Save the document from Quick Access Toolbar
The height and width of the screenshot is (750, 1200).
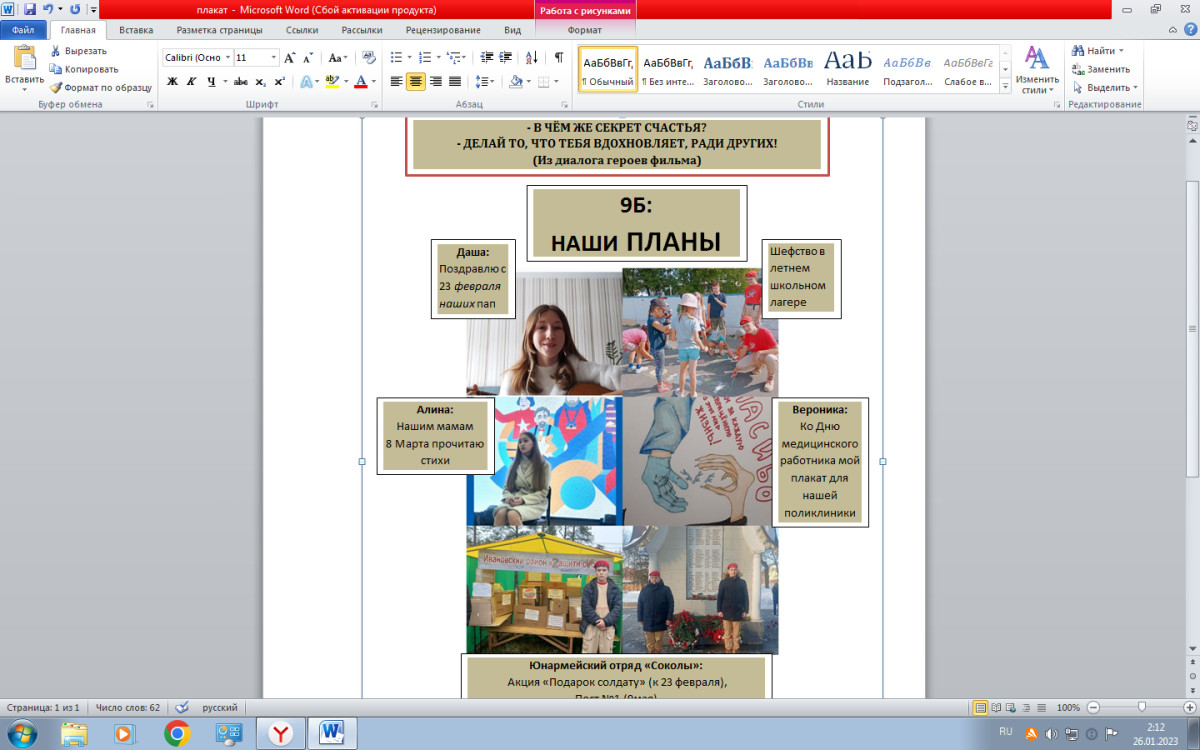29,9
